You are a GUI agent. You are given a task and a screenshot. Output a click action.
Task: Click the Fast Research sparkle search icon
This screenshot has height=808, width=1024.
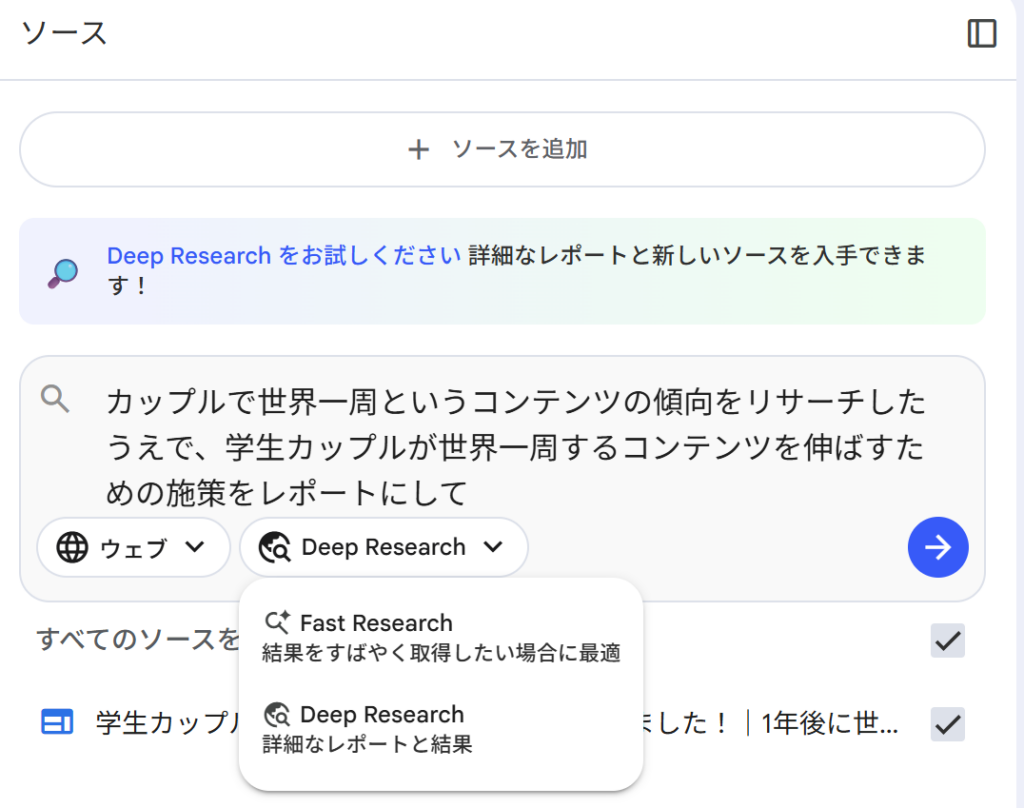point(276,623)
